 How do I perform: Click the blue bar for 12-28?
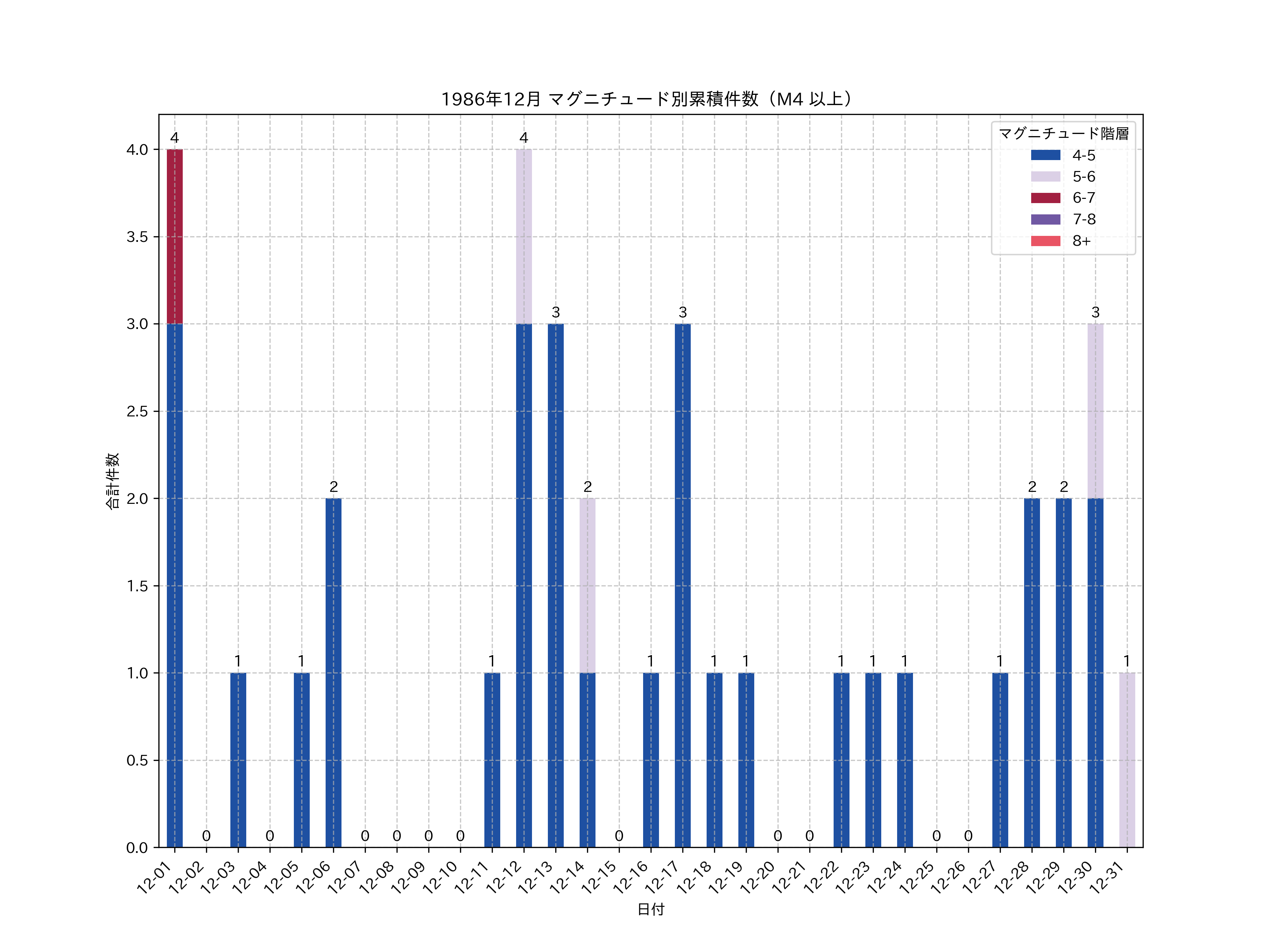[1032, 672]
